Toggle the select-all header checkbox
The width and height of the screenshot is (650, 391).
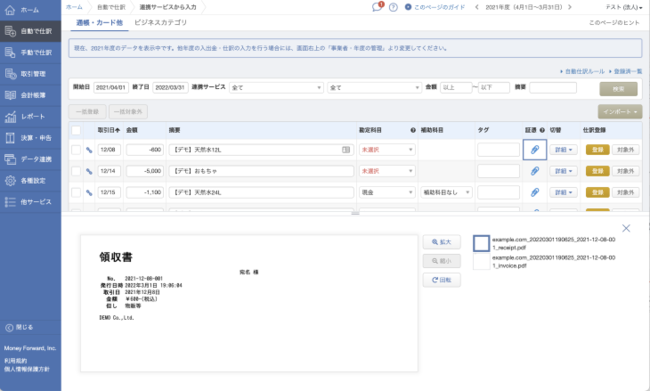point(76,130)
